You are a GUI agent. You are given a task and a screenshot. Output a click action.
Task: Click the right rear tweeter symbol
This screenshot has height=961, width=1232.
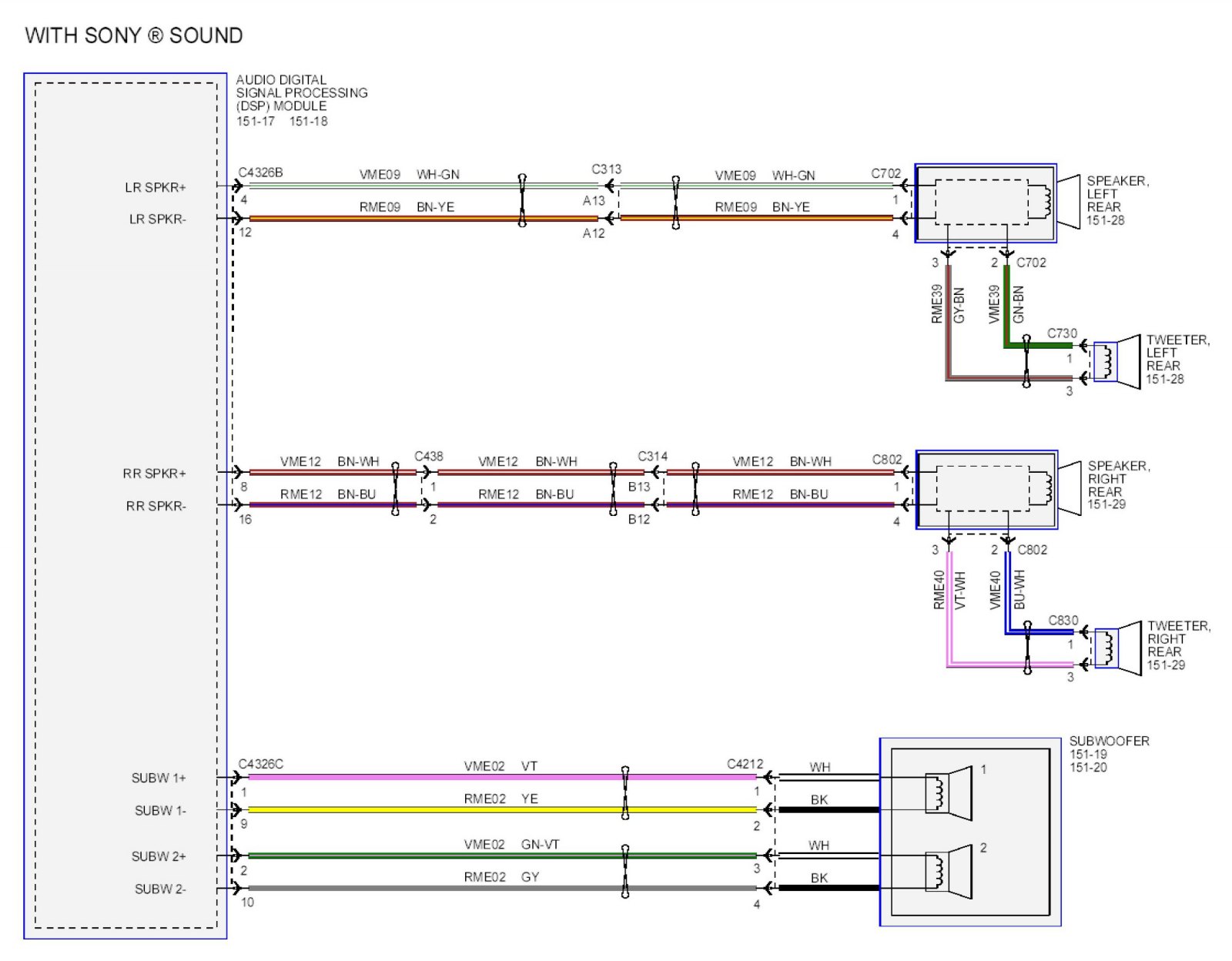[1118, 648]
